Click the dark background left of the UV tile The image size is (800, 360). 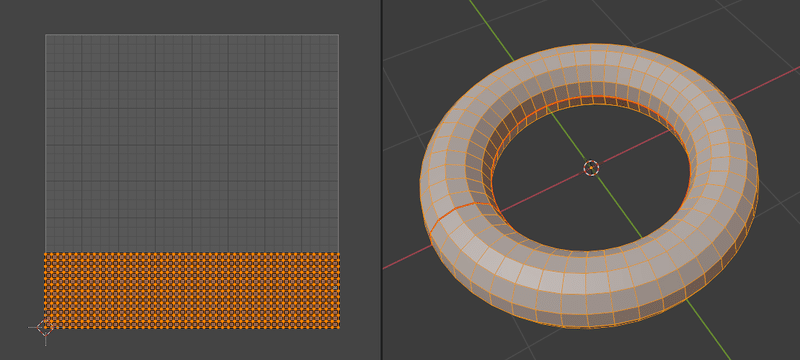(x=21, y=153)
